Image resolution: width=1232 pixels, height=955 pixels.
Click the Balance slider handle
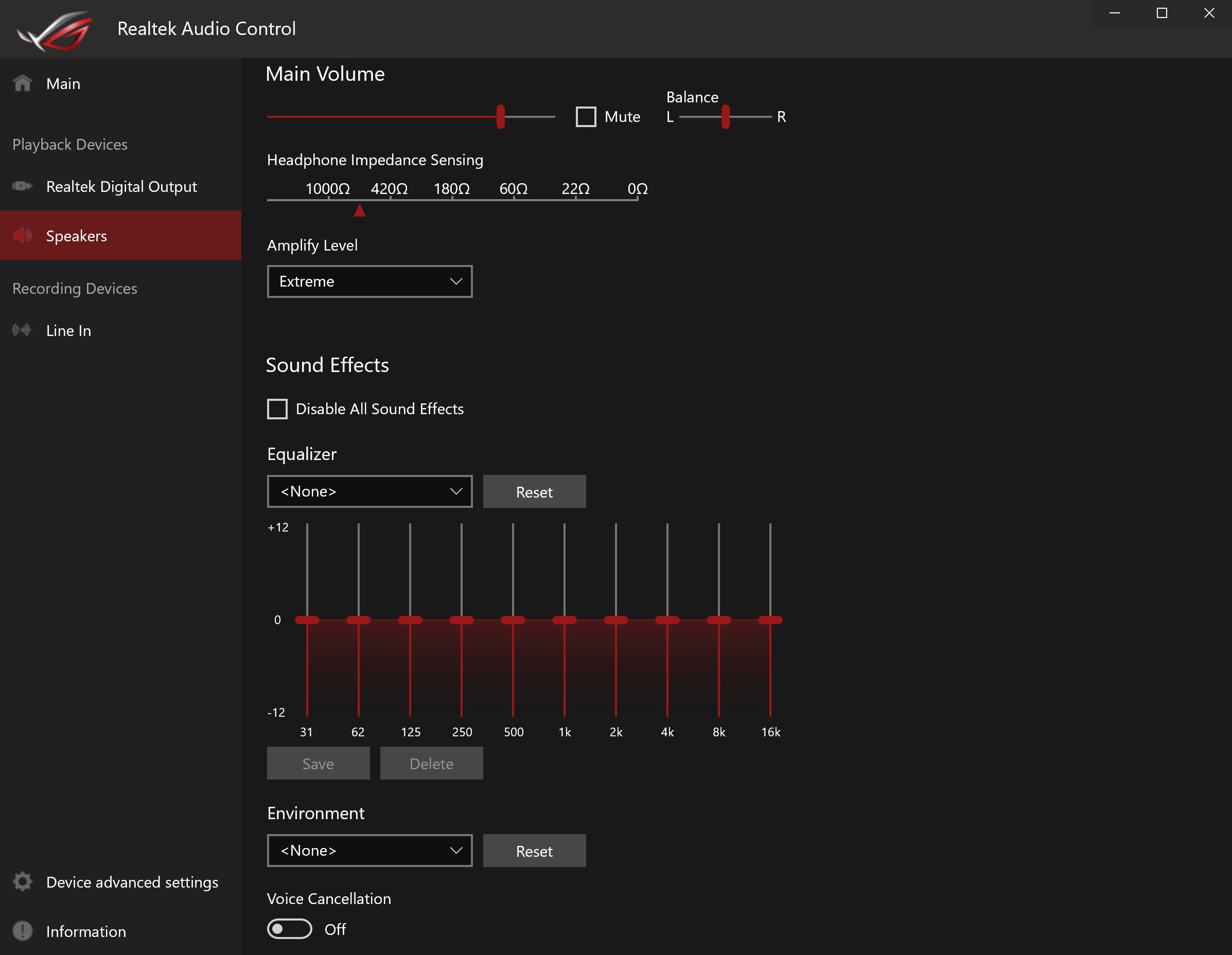726,117
